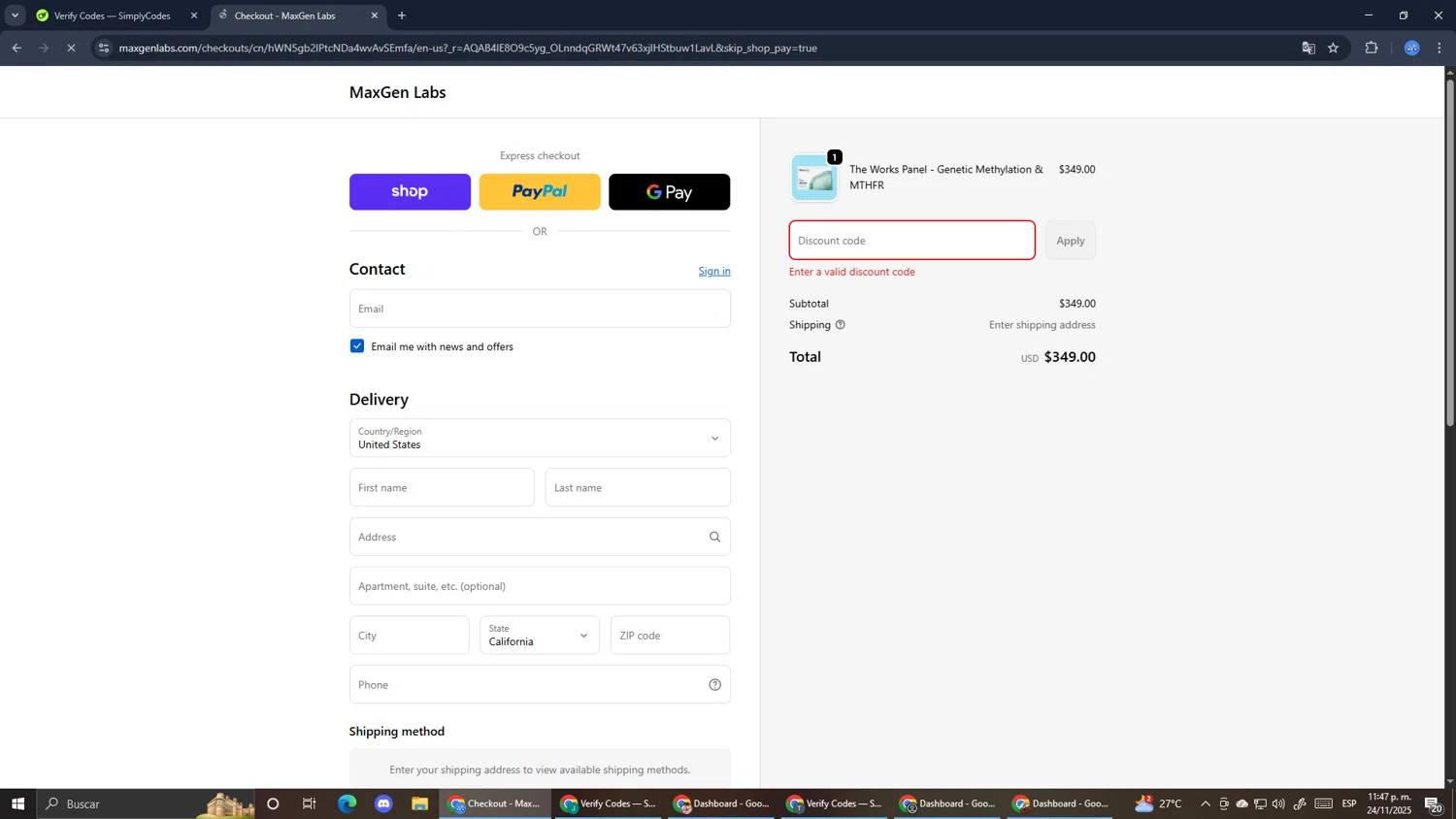View The Works Panel product thumbnail
The height and width of the screenshot is (819, 1456).
click(814, 178)
